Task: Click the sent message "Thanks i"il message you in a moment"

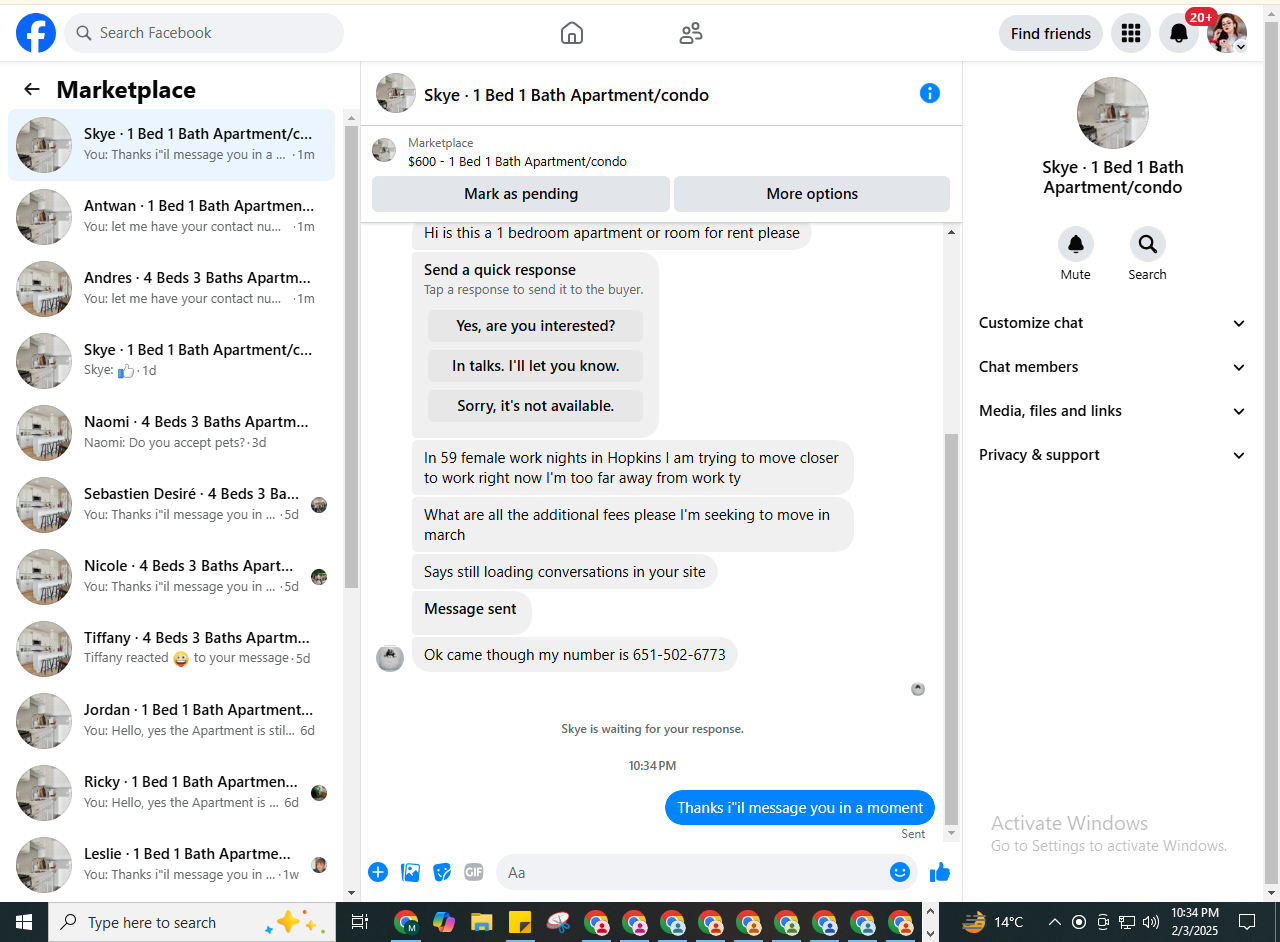Action: tap(800, 808)
